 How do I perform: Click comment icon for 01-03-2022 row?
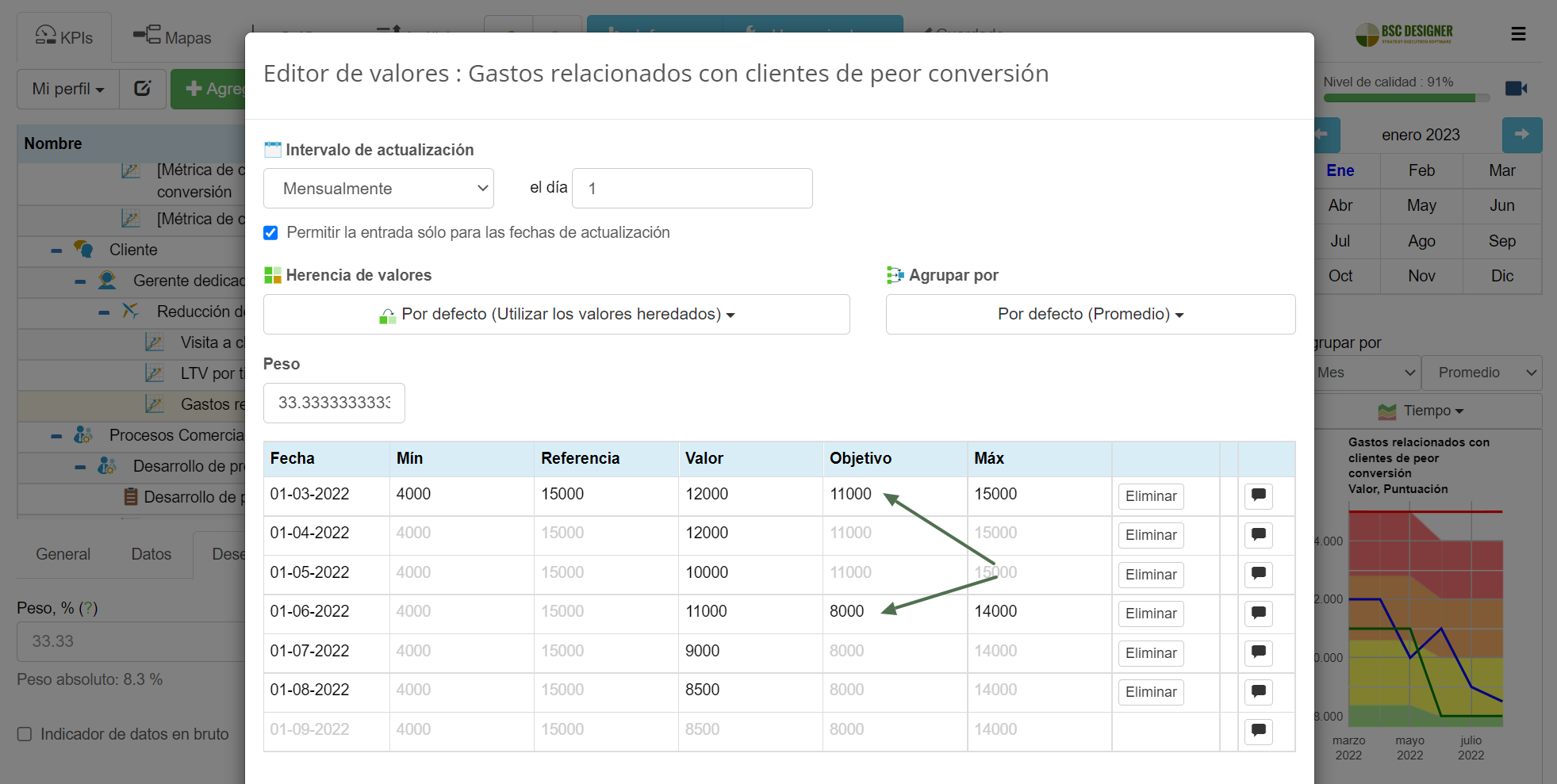coord(1258,495)
